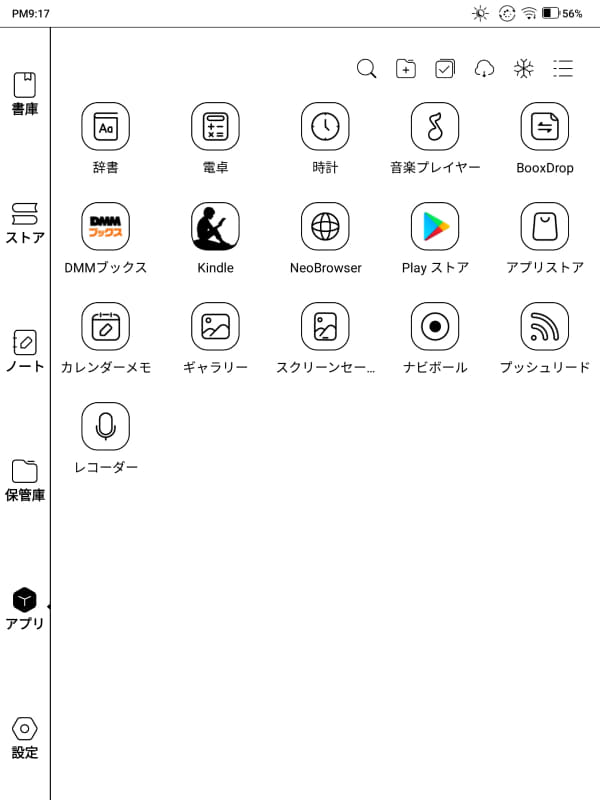Tap the brightness sun status icon
The height and width of the screenshot is (800, 600).
point(480,13)
